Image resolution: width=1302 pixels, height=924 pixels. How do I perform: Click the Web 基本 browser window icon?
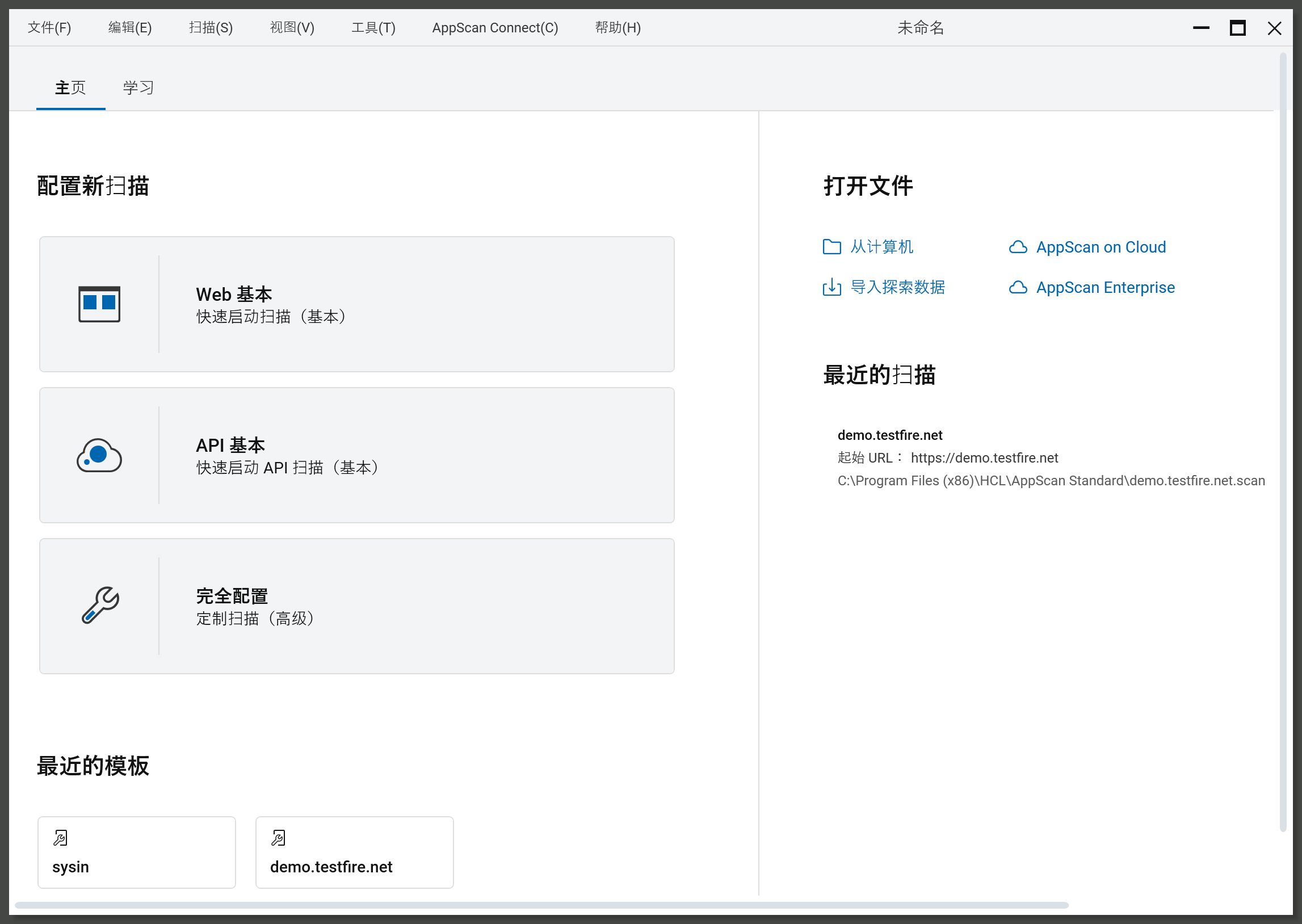pyautogui.click(x=99, y=304)
